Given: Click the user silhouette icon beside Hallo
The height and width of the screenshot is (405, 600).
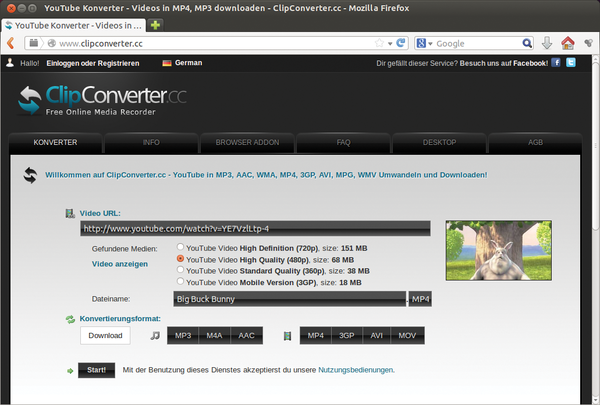Looking at the screenshot, I should pos(10,63).
